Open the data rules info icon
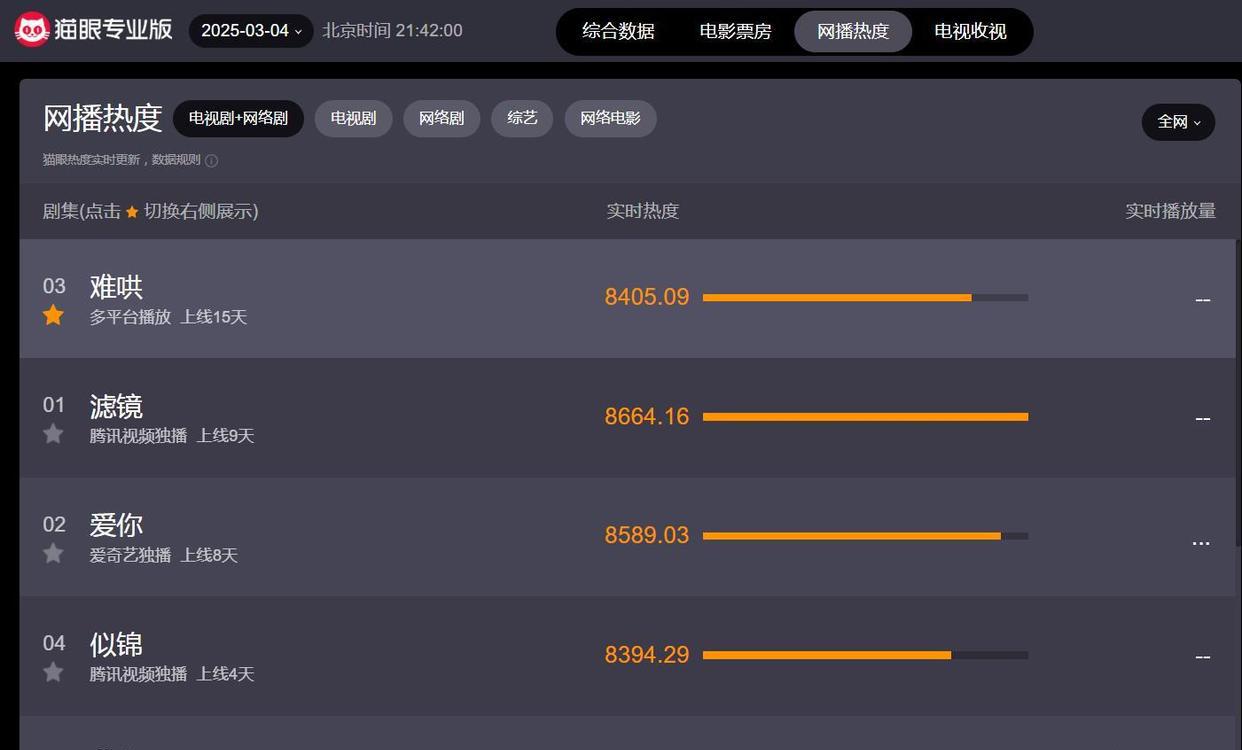This screenshot has width=1242, height=750. (x=211, y=160)
